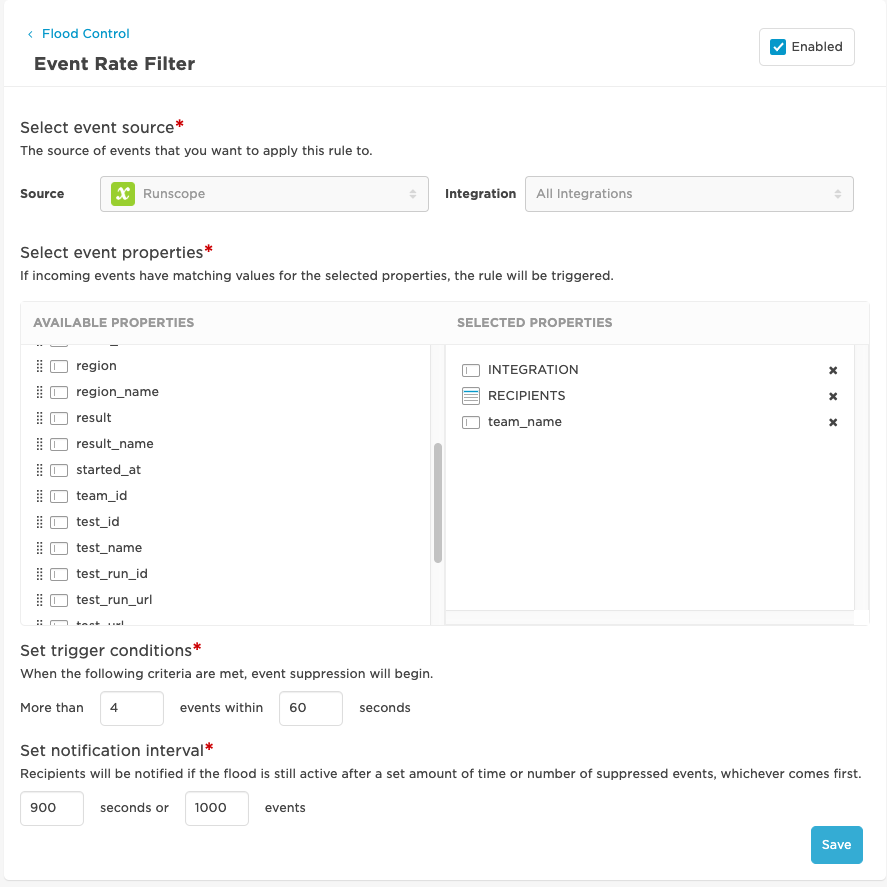
Task: Check the started_at property checkbox
Action: click(59, 469)
